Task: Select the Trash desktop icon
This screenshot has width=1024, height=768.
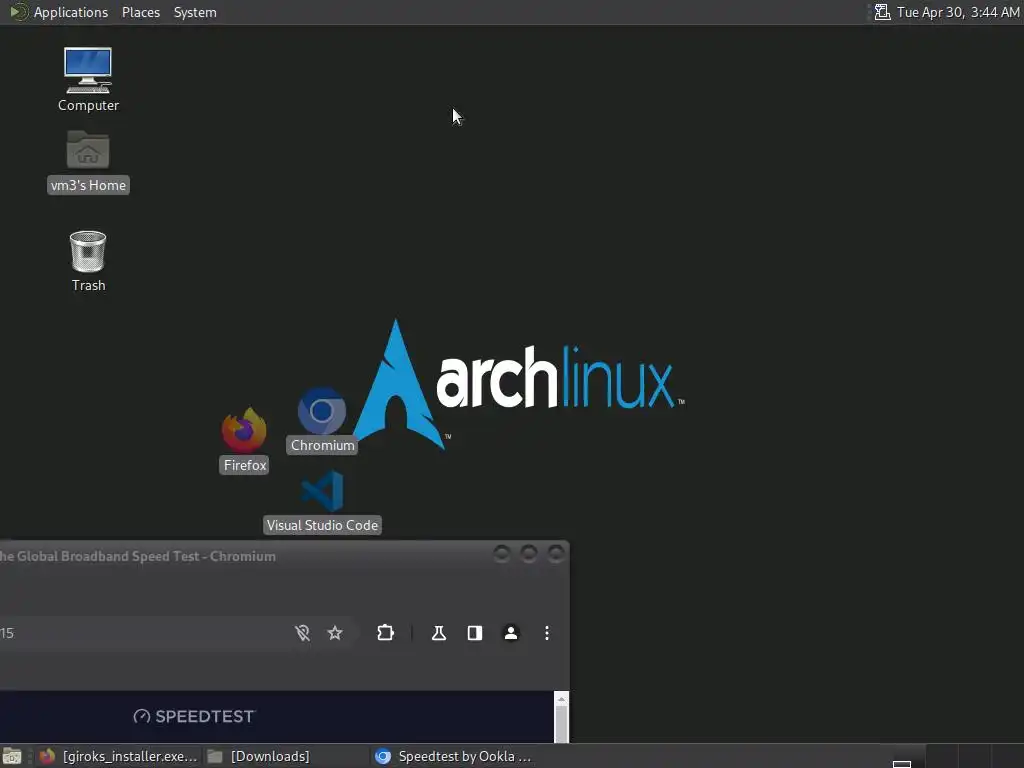Action: [x=88, y=261]
